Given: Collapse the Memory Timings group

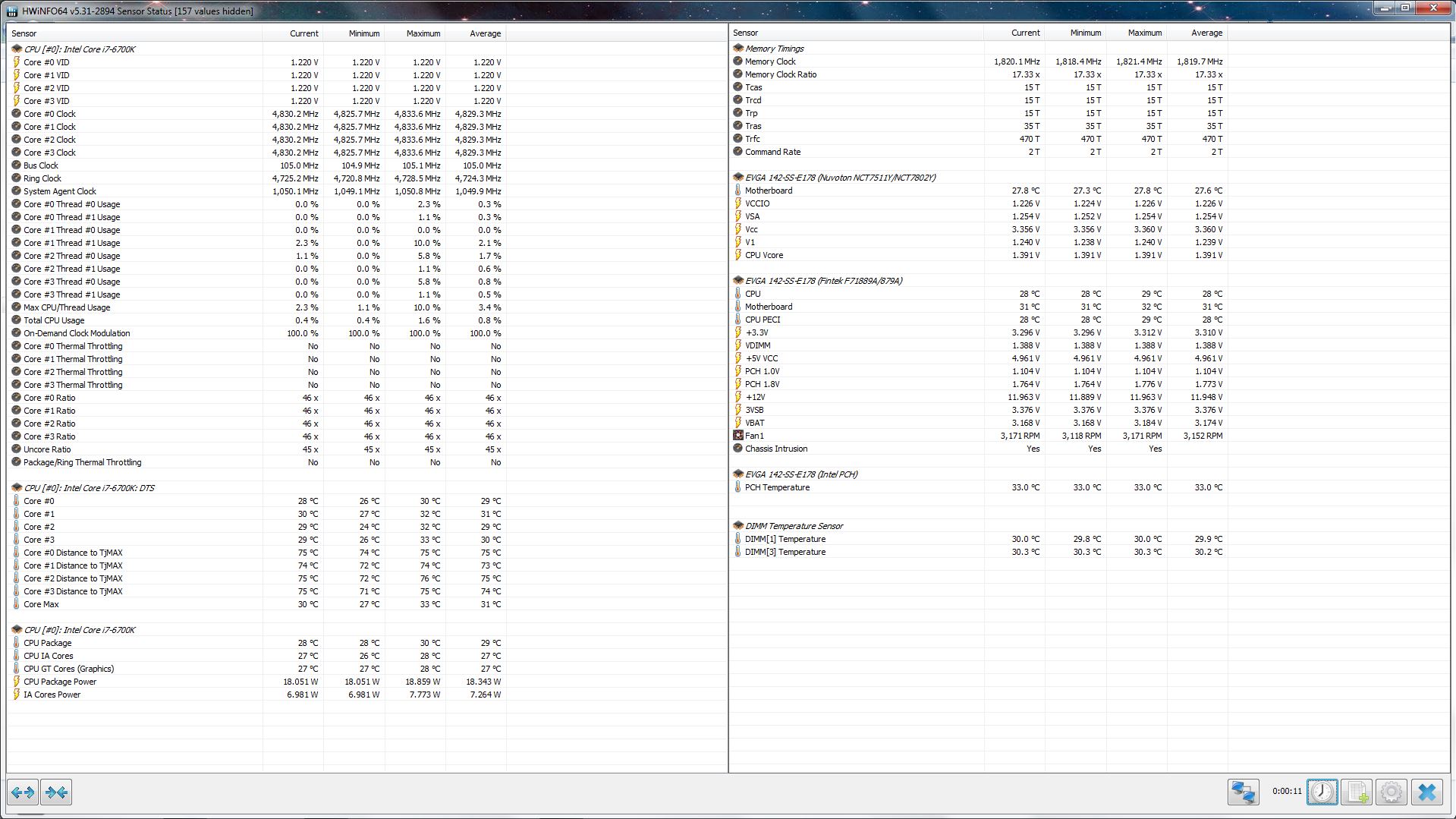Looking at the screenshot, I should click(737, 49).
